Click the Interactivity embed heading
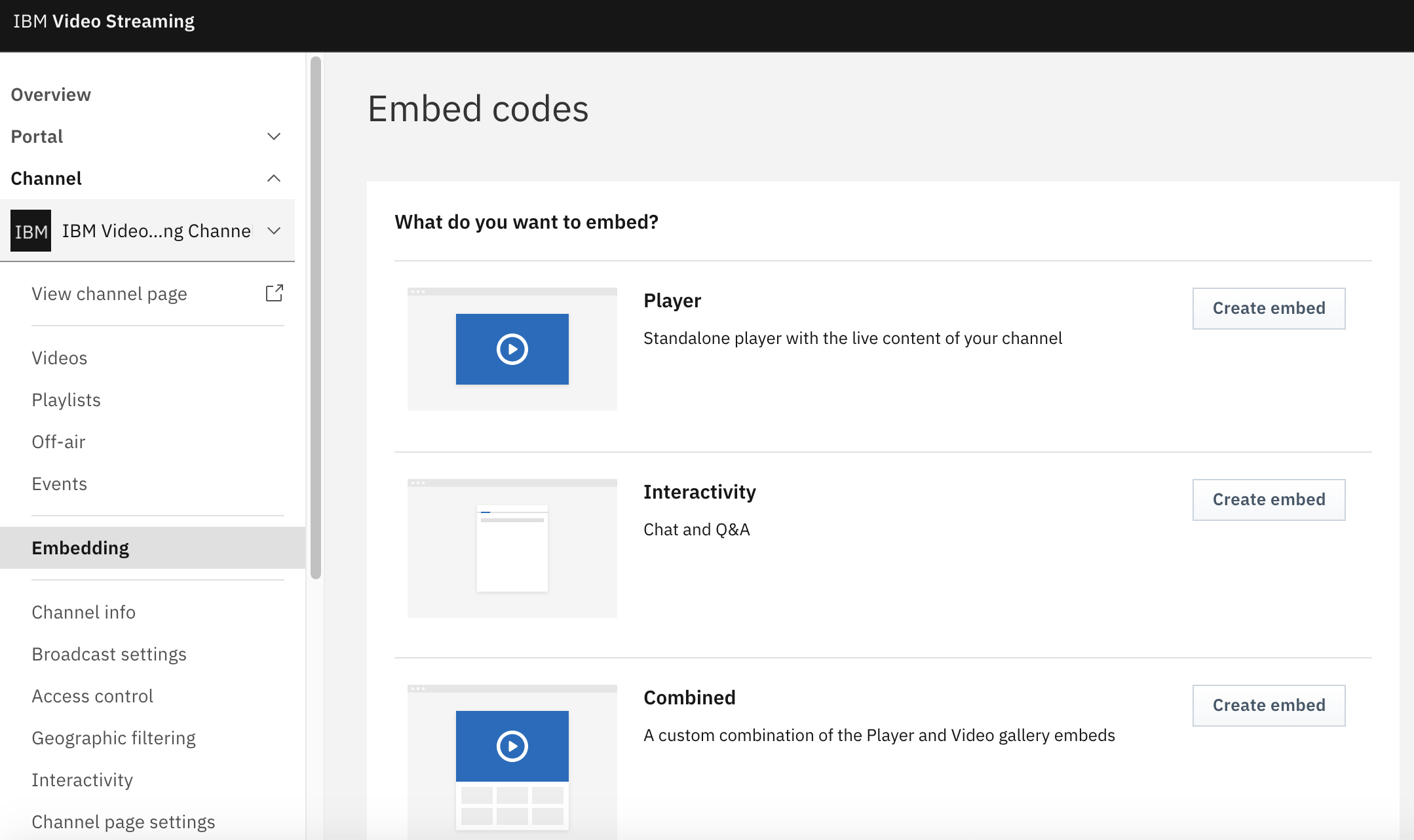This screenshot has width=1414, height=840. [x=700, y=492]
